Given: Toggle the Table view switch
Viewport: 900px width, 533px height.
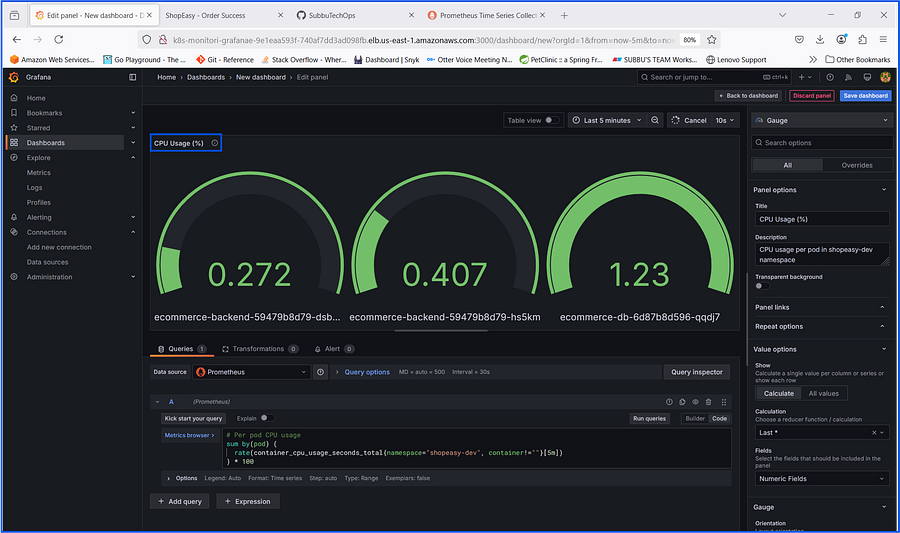Looking at the screenshot, I should tap(551, 120).
